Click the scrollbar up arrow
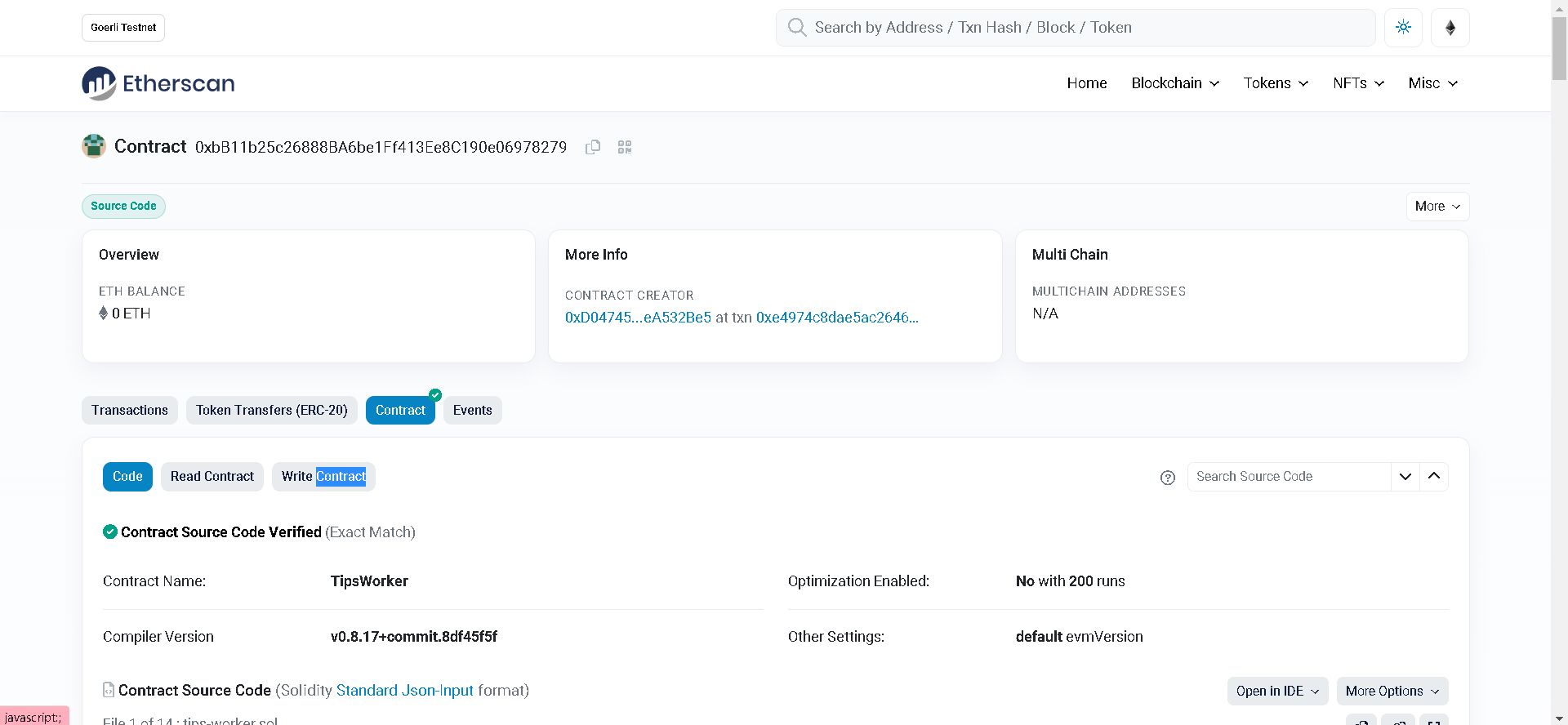Viewport: 1568px width, 725px height. pyautogui.click(x=1559, y=7)
